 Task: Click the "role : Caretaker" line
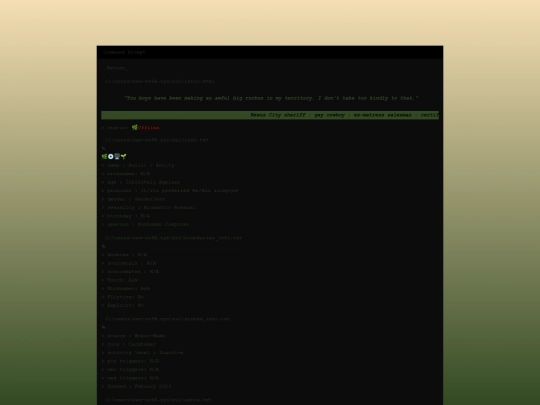[129, 344]
